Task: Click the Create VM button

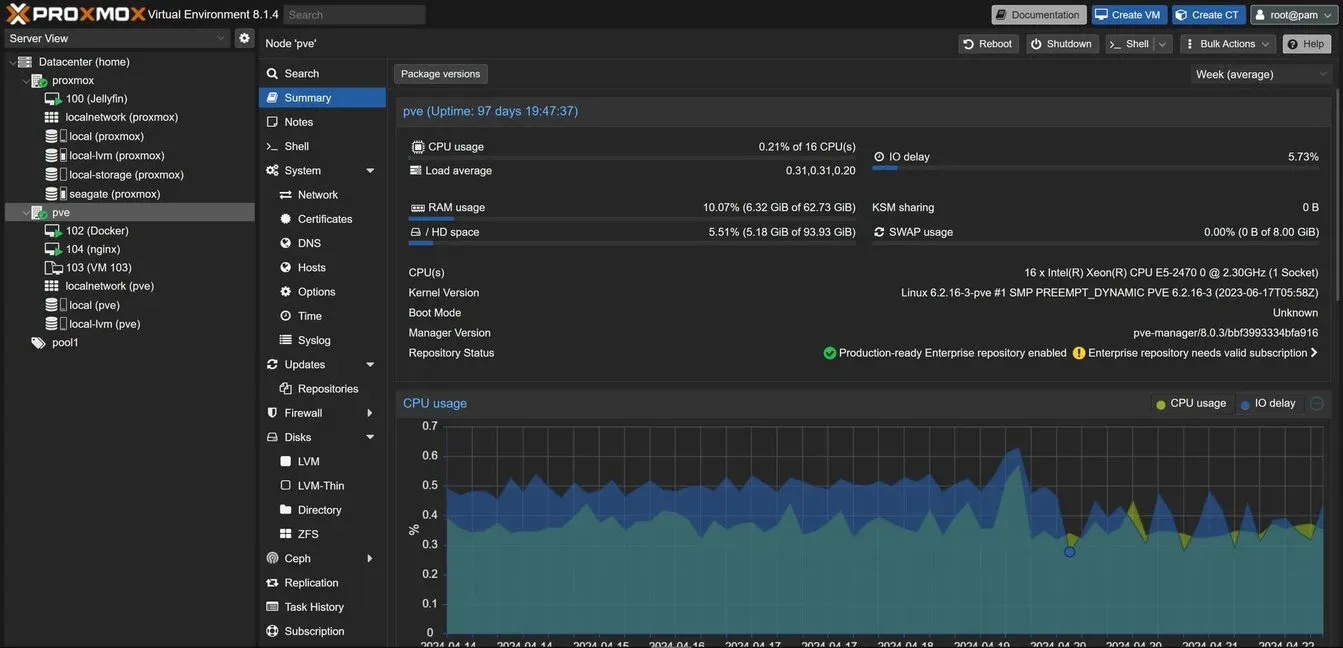Action: click(x=1128, y=15)
